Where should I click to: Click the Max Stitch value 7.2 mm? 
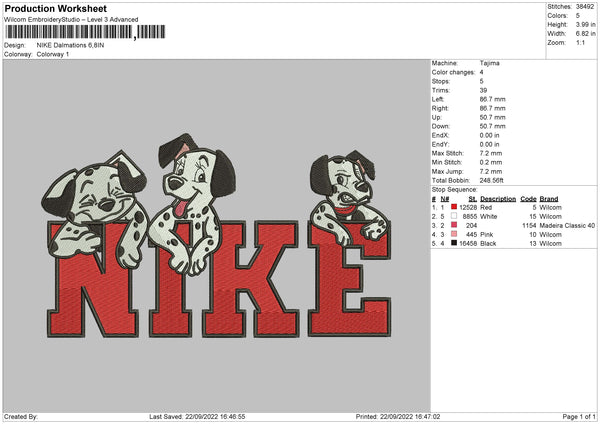click(x=491, y=153)
